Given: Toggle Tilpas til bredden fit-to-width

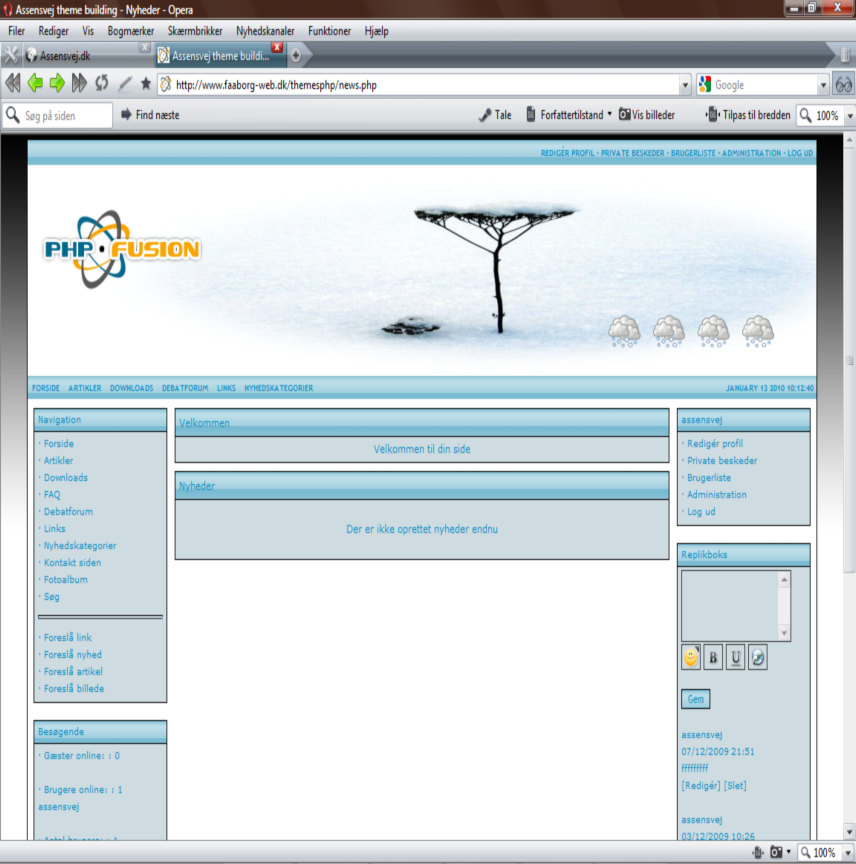Looking at the screenshot, I should pyautogui.click(x=748, y=115).
